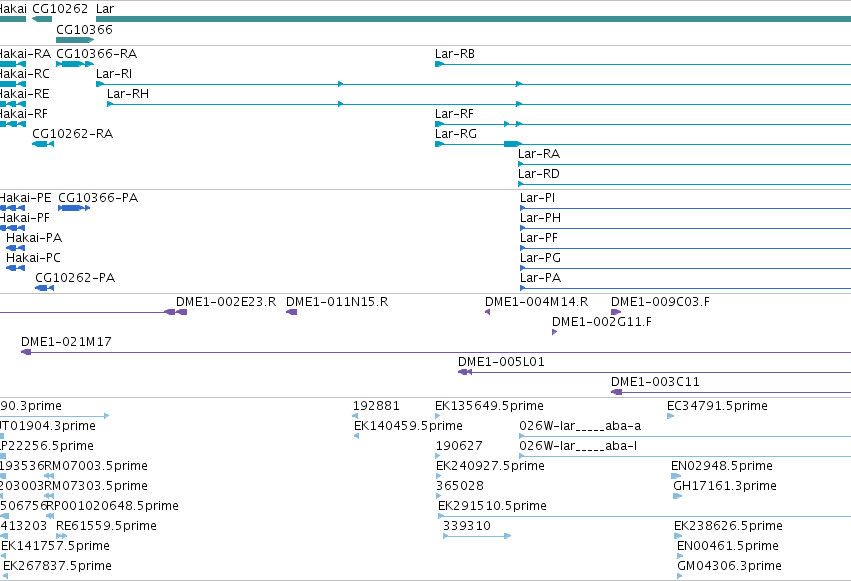Screen dimensions: 851x581
Task: Select the EK140459.5prime EST label
Action: pos(408,426)
